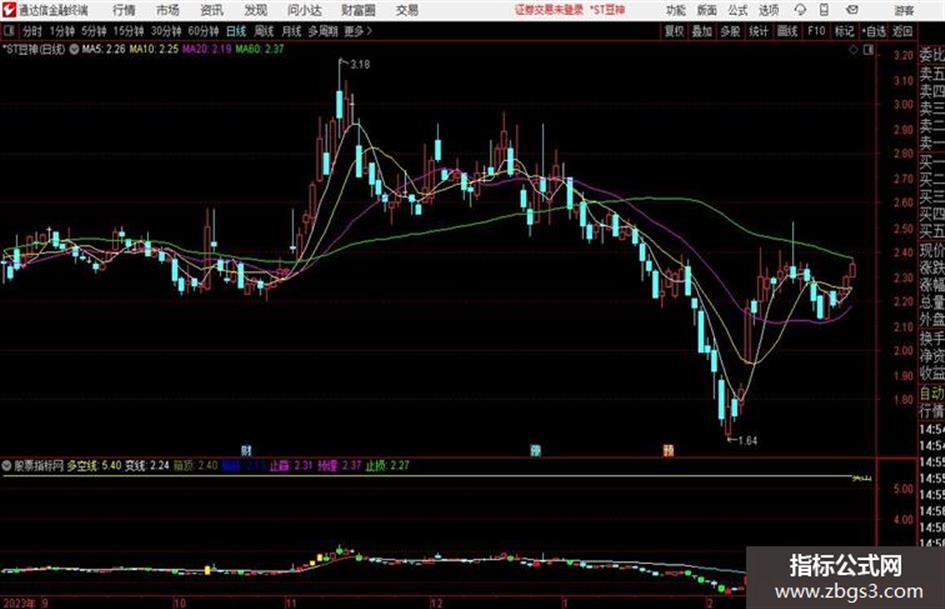Click the 财 event marker on chart
945x609 pixels.
246,450
